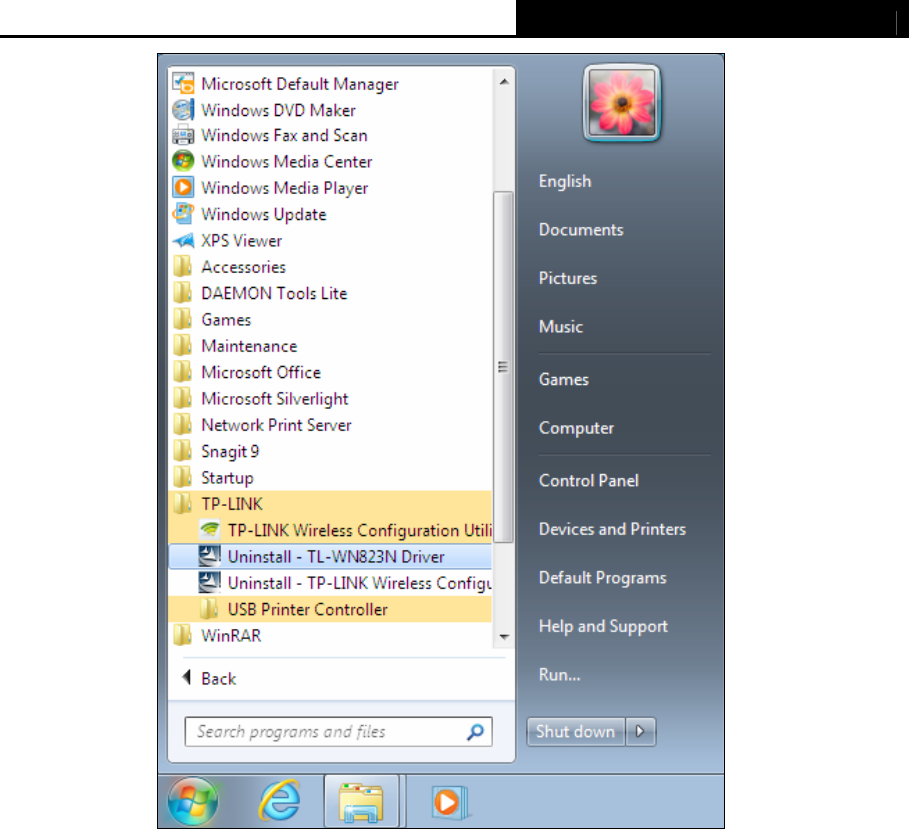Click the Maintenance folder icon
This screenshot has width=909, height=829.
[x=183, y=346]
